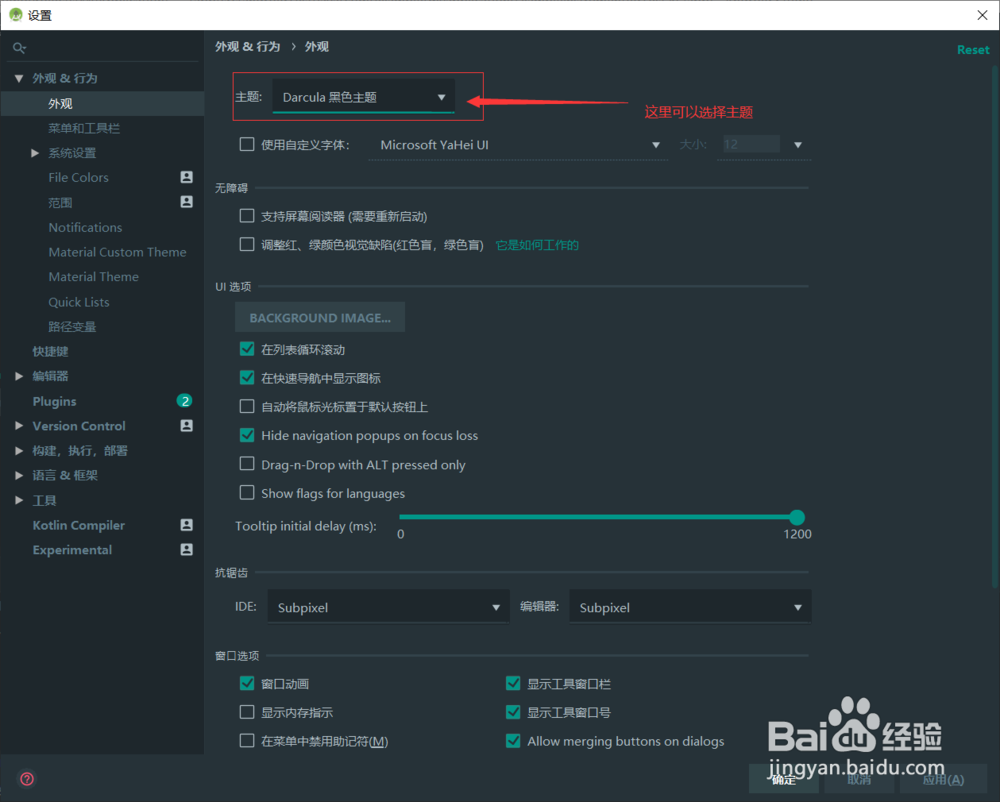Click the Reset link
The height and width of the screenshot is (802, 1000).
973,50
